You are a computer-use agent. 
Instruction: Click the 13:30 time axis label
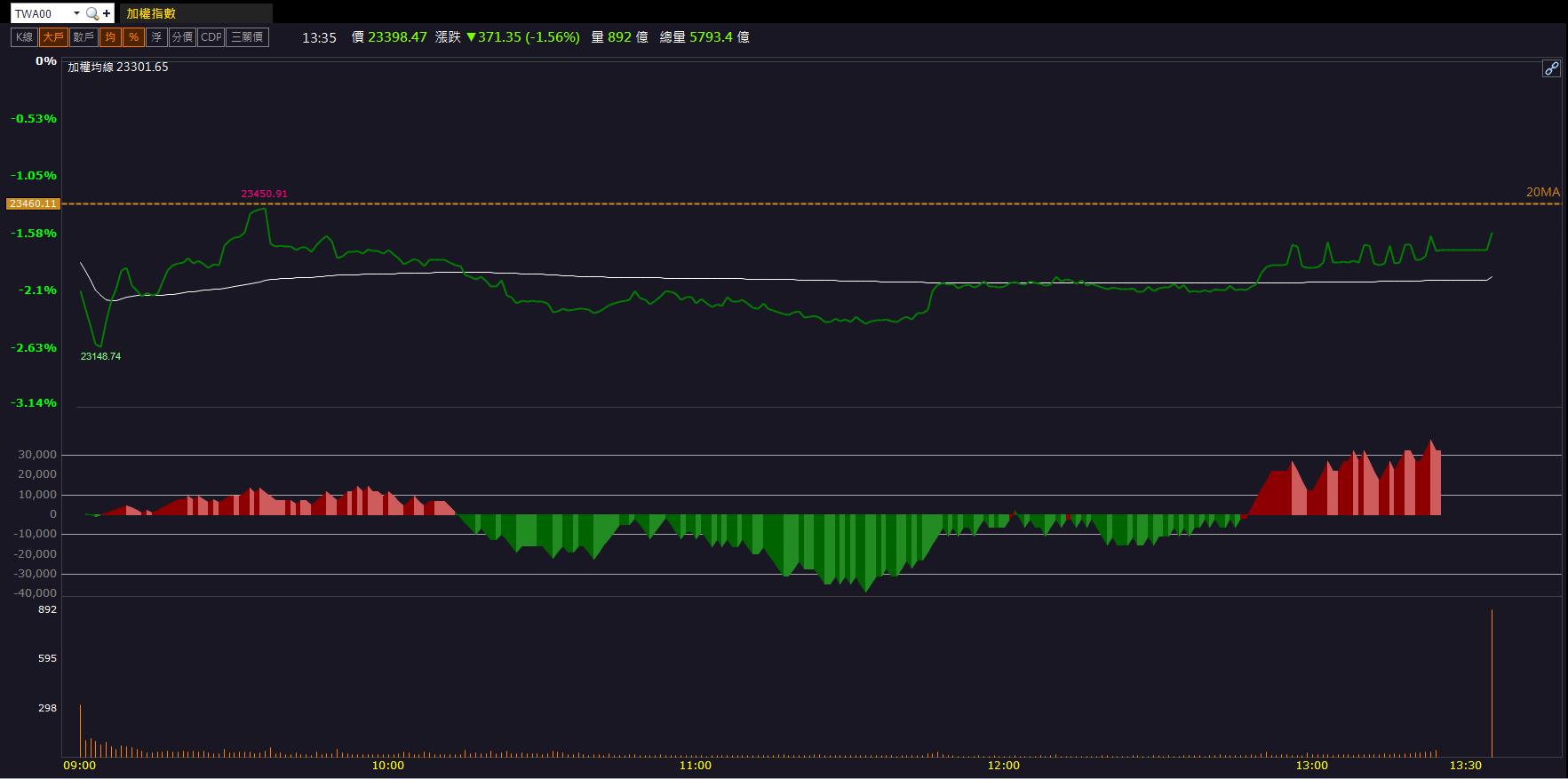tap(1466, 766)
